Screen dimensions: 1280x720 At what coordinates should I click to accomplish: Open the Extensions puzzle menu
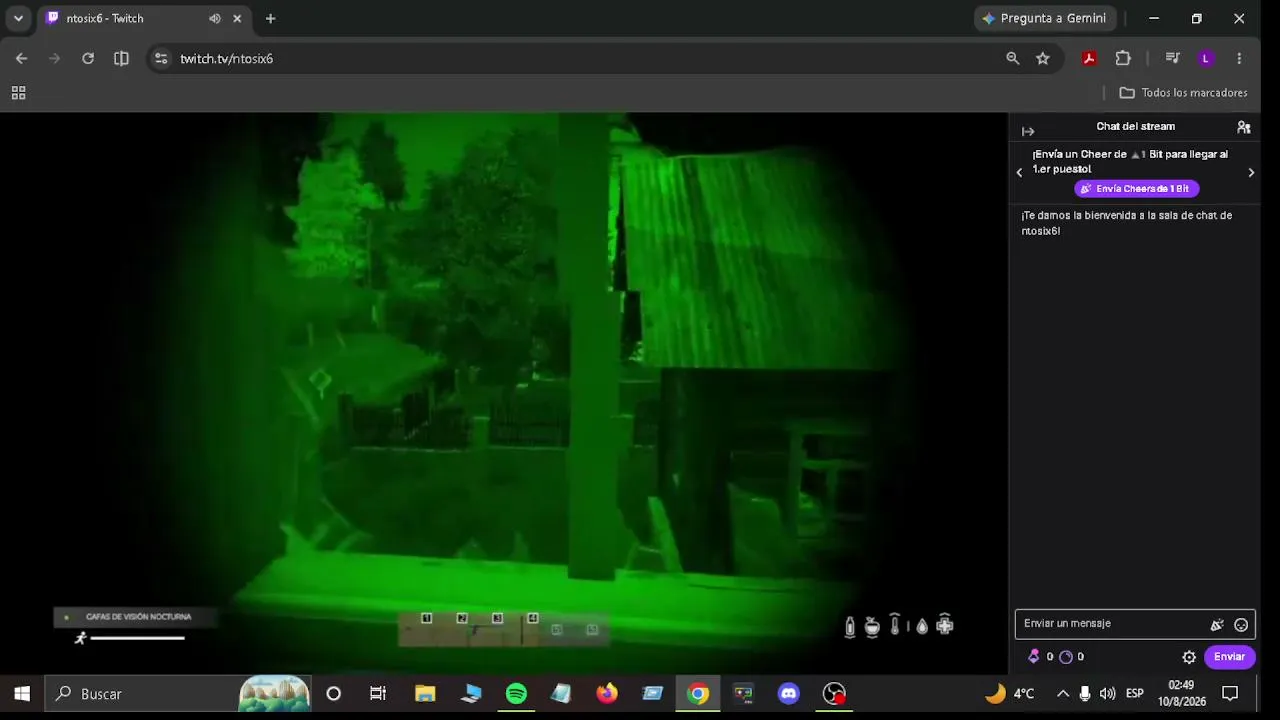(x=1123, y=58)
